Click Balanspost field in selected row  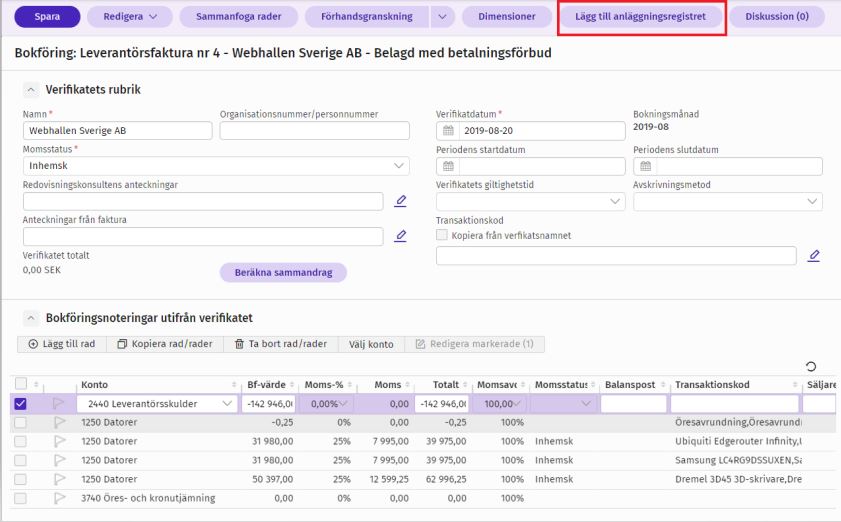[x=633, y=403]
